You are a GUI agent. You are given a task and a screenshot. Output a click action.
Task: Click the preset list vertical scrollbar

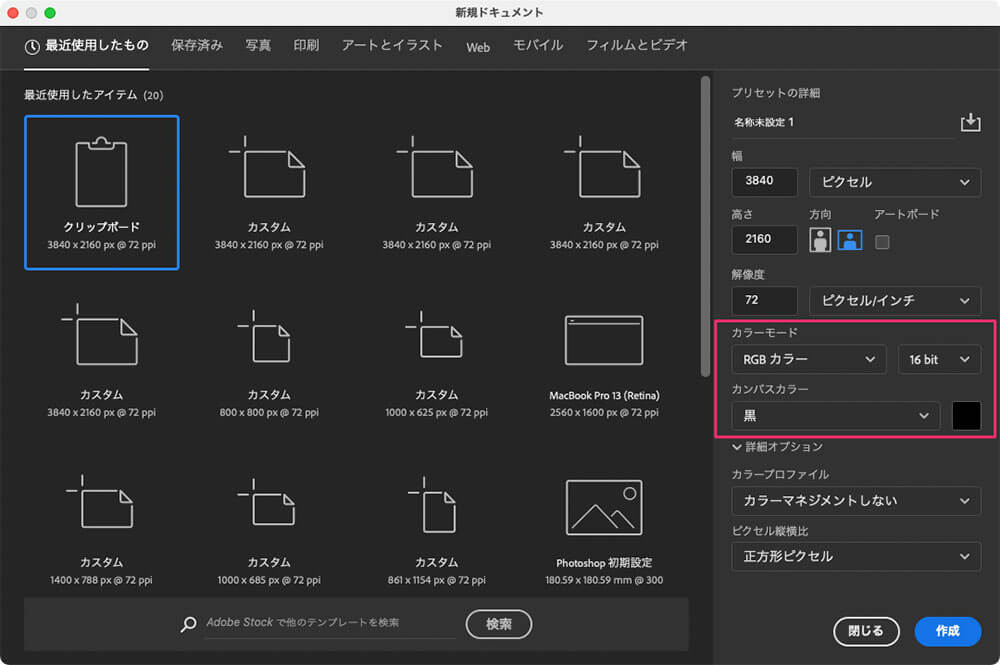pyautogui.click(x=705, y=226)
